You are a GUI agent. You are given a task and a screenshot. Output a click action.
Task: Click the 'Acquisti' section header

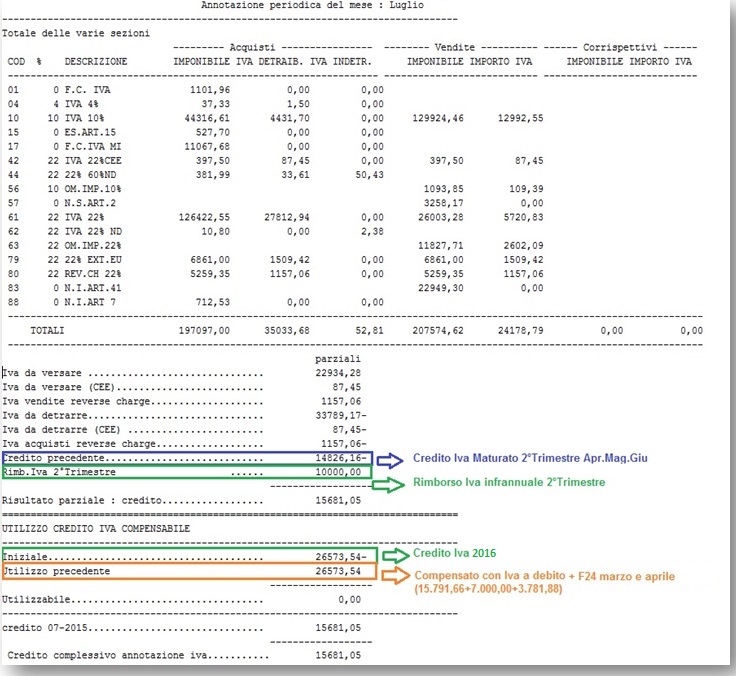tap(252, 47)
